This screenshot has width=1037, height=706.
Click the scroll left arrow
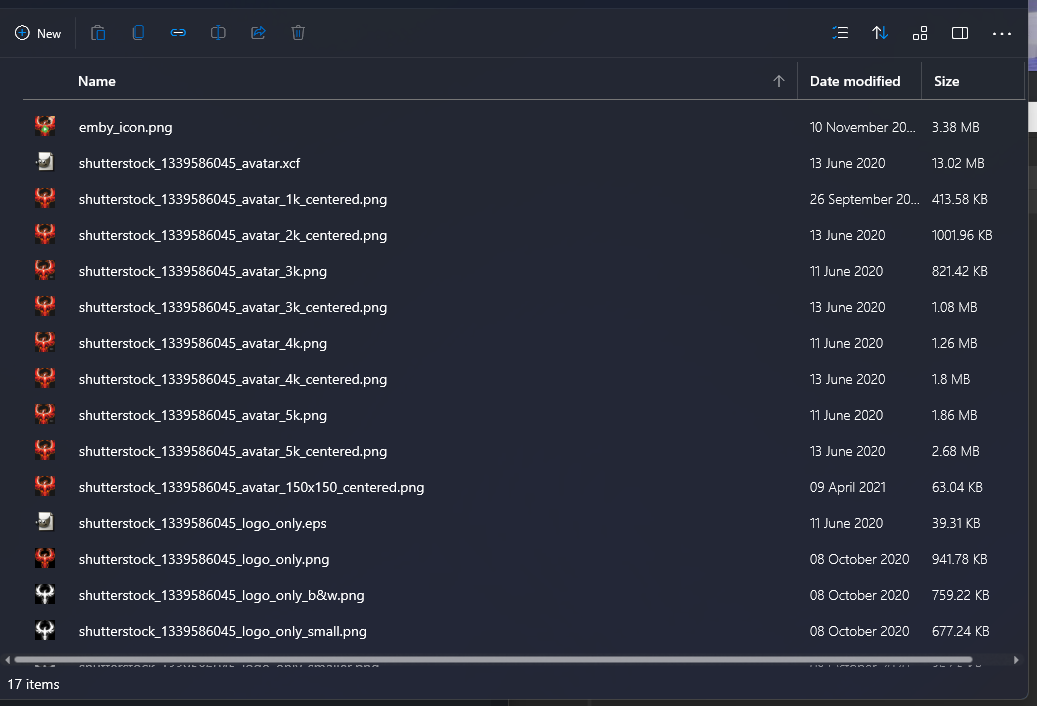(x=7, y=660)
